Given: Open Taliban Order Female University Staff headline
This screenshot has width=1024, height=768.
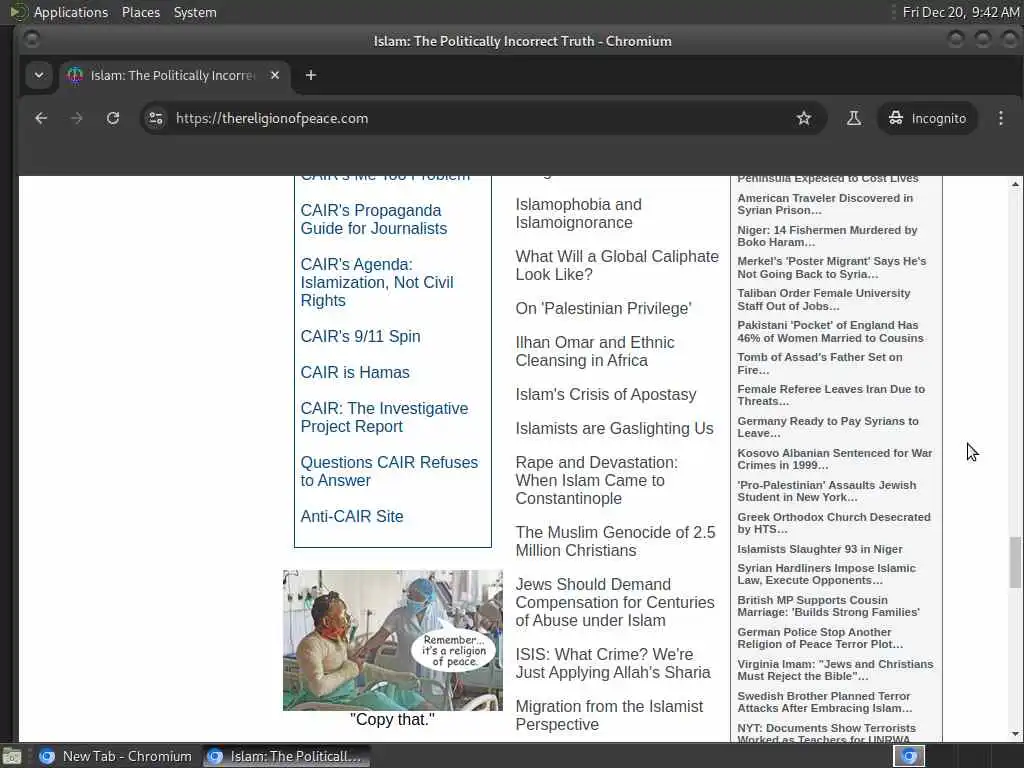Looking at the screenshot, I should click(824, 300).
